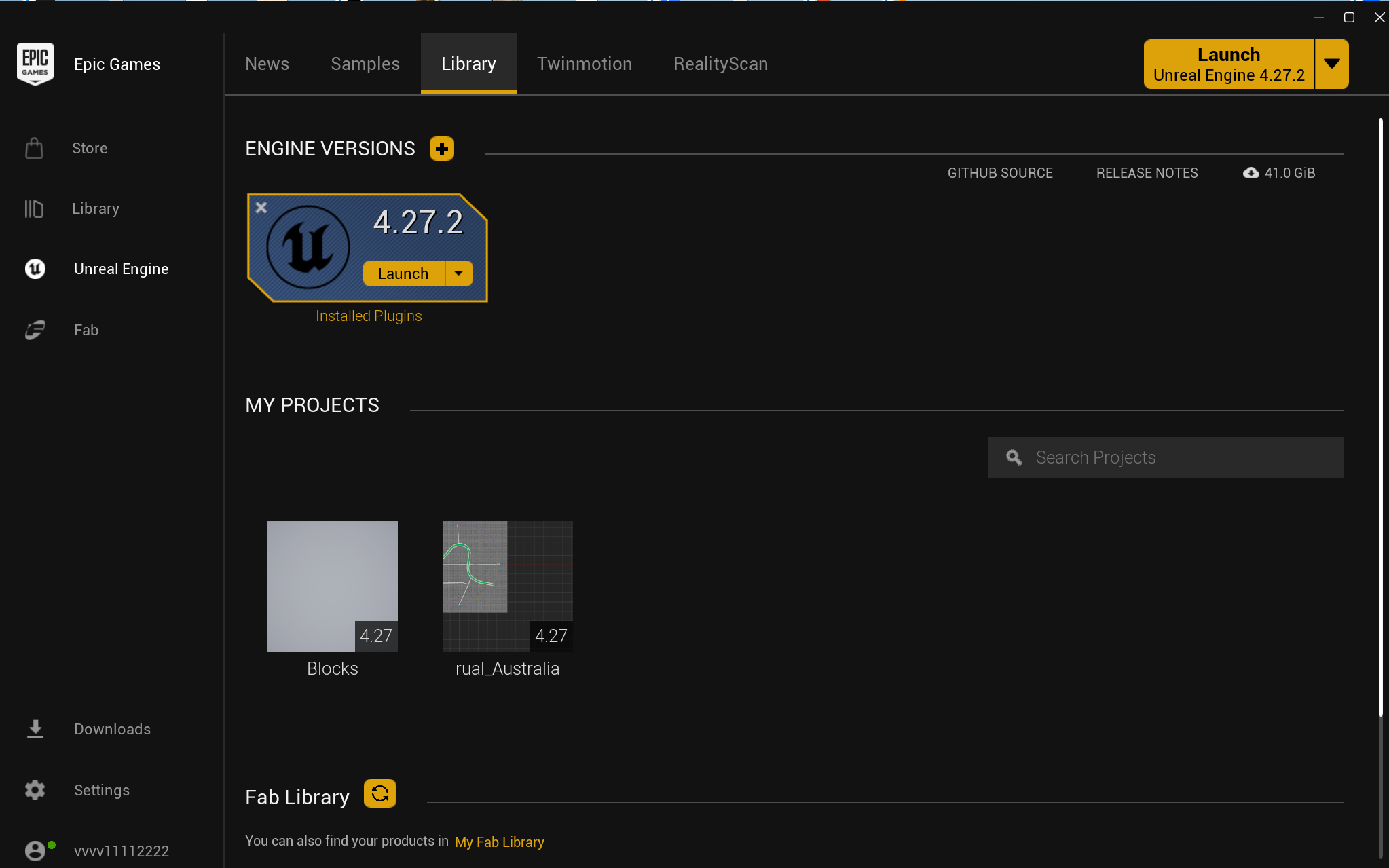
Task: Launch engine from the 4.27.2 card
Action: coord(403,273)
